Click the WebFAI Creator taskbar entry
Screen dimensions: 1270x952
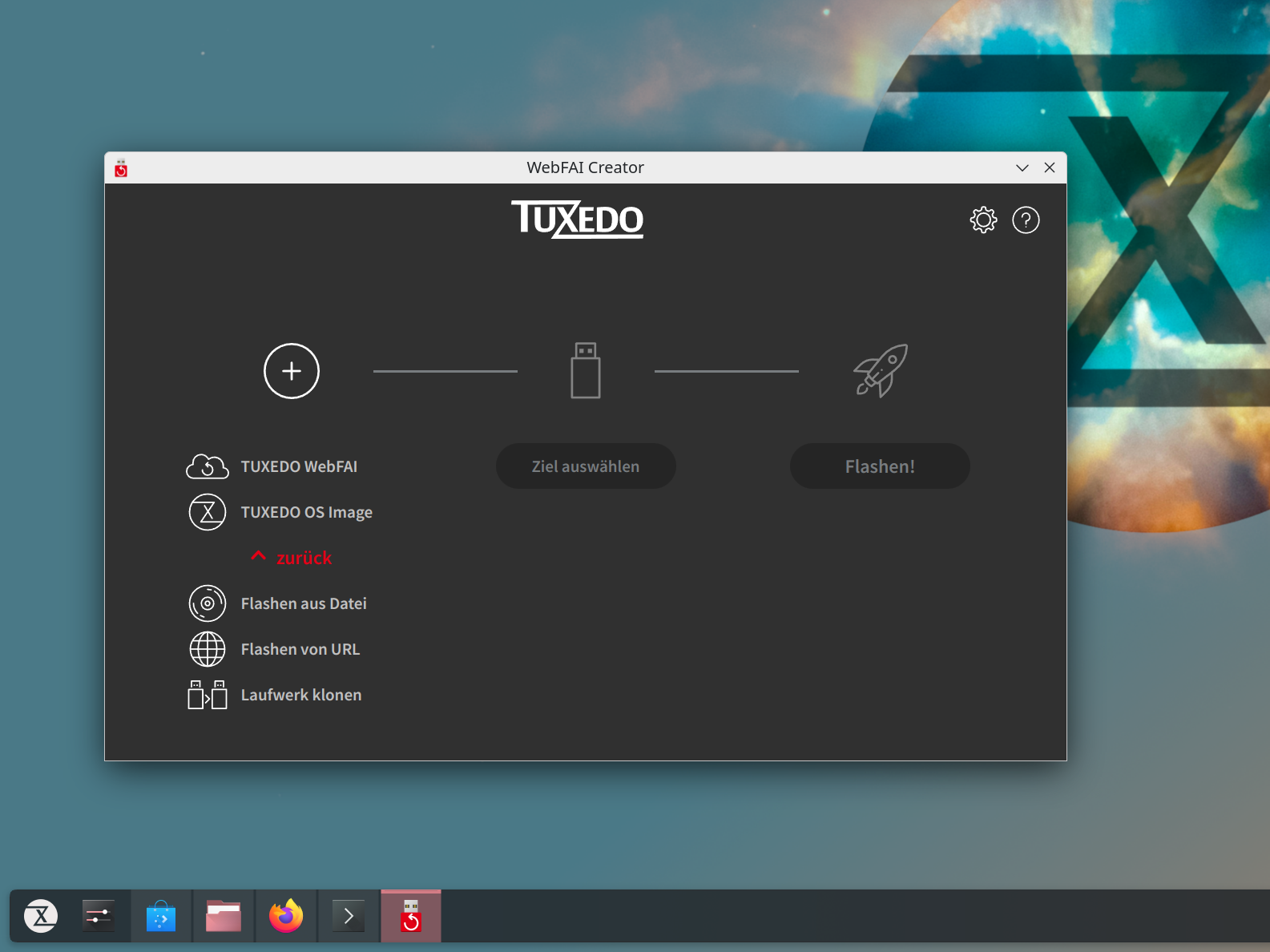pyautogui.click(x=411, y=916)
